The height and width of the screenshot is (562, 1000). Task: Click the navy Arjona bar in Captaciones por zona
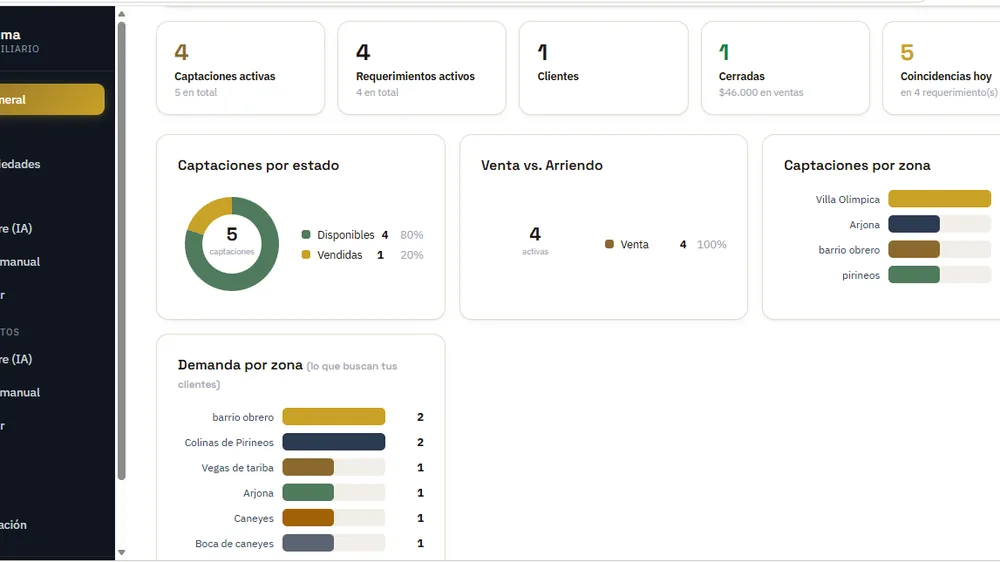(914, 224)
